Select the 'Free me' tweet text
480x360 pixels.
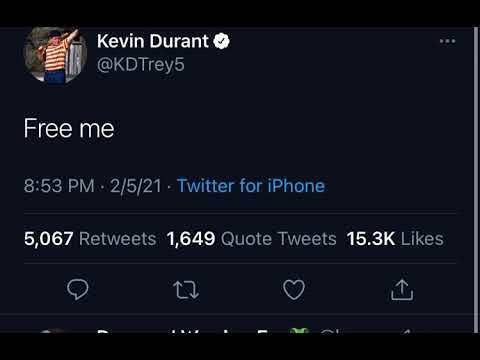69,129
